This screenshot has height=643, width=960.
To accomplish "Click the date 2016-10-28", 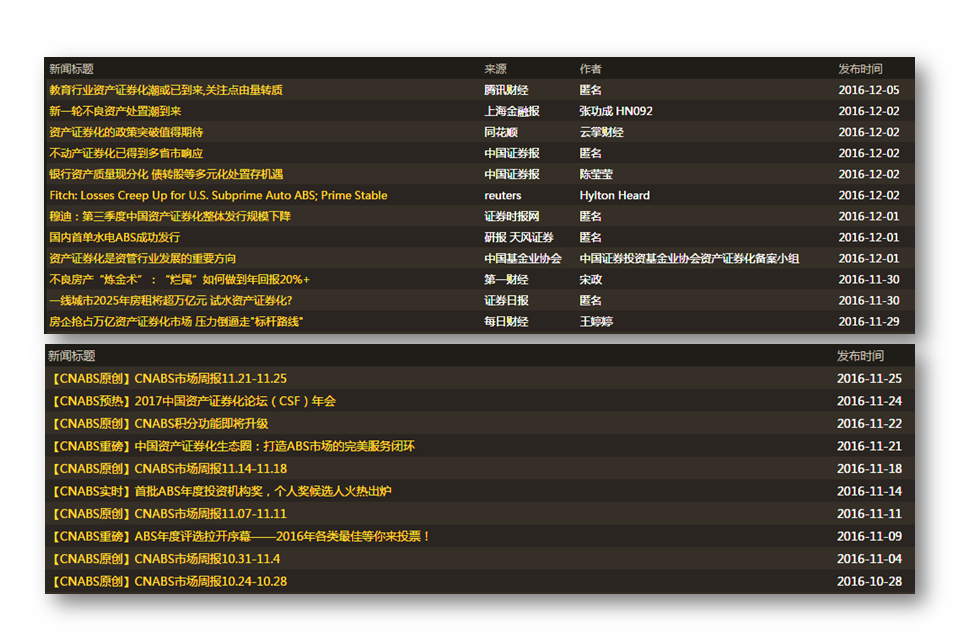I will coord(869,582).
